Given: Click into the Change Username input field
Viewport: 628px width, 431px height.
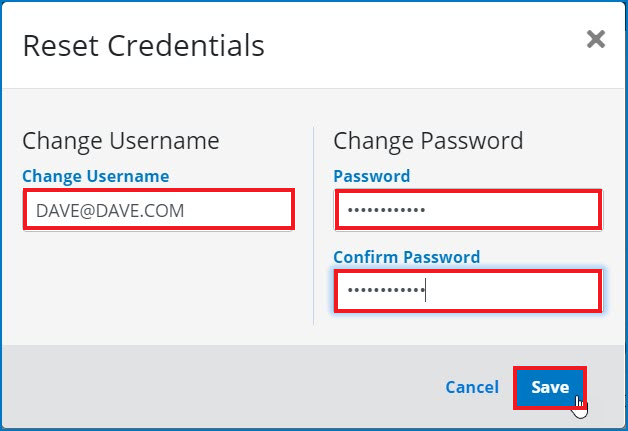Looking at the screenshot, I should [158, 210].
